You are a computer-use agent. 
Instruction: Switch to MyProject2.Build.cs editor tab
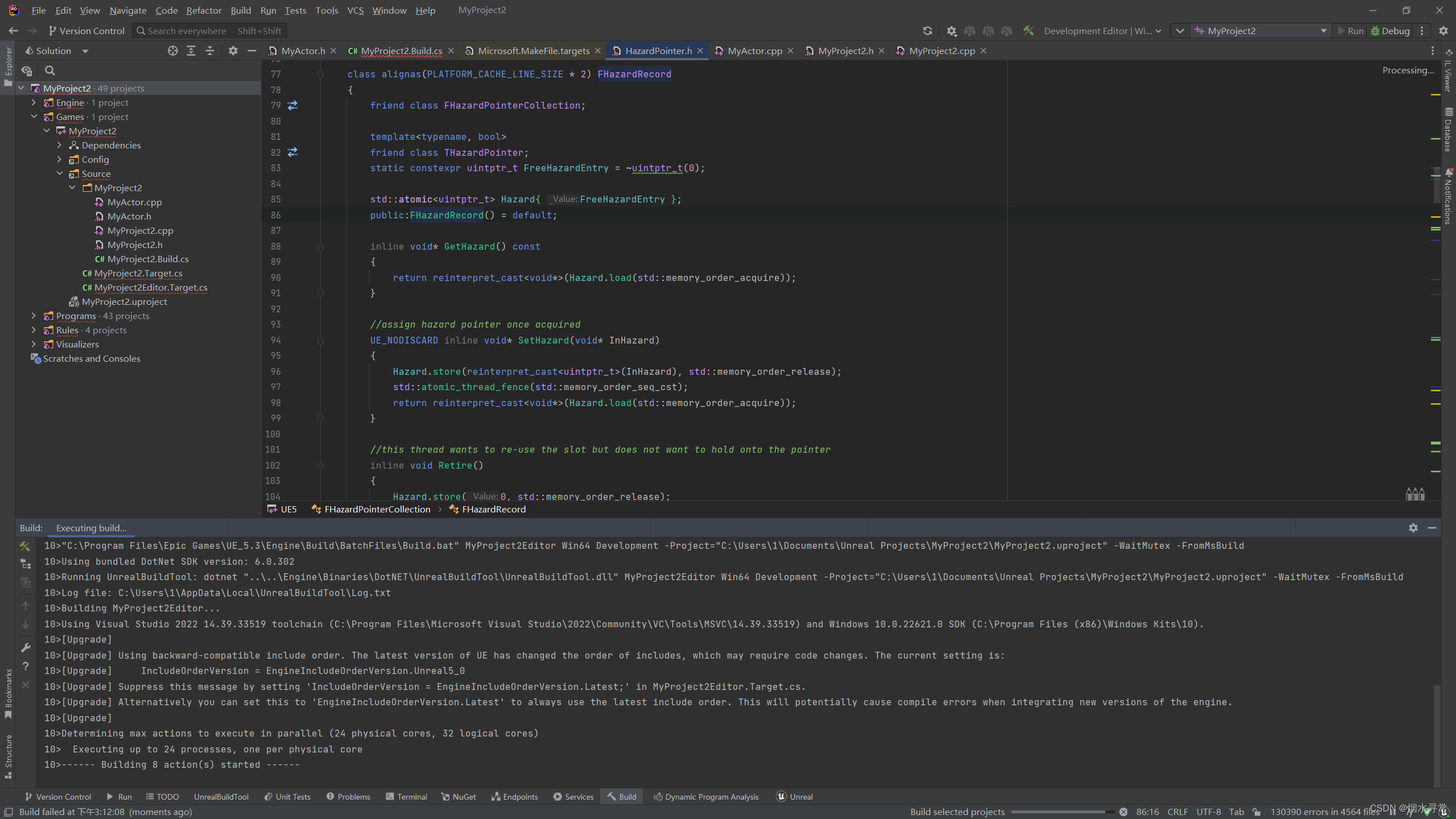pos(402,51)
